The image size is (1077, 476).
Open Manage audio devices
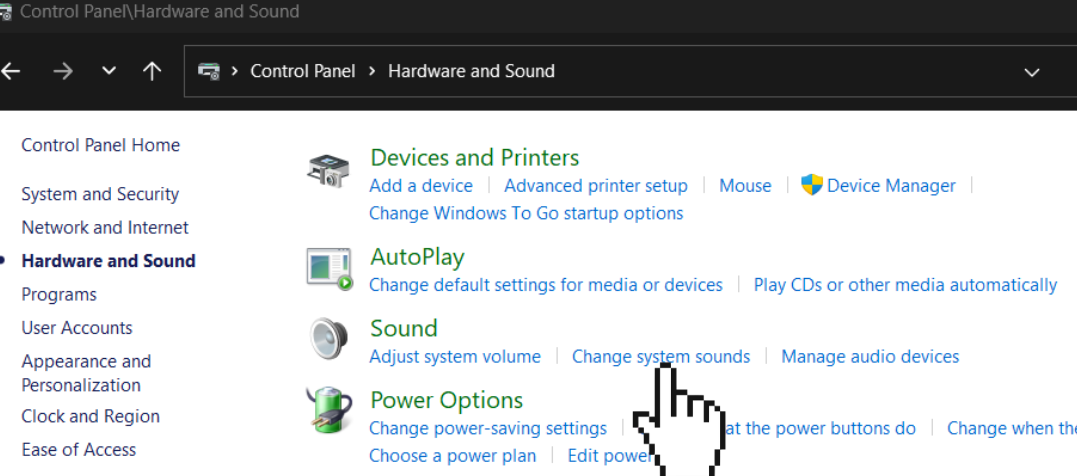(870, 357)
